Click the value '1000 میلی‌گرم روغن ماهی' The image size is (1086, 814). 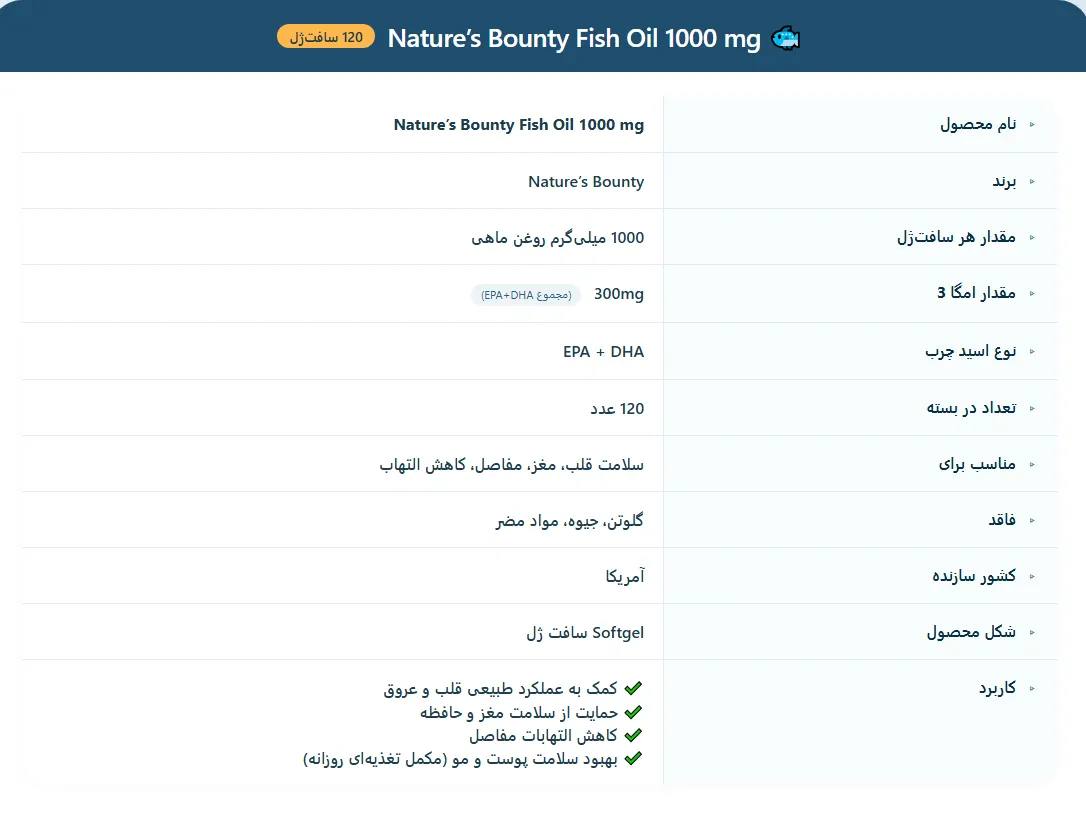tap(558, 238)
